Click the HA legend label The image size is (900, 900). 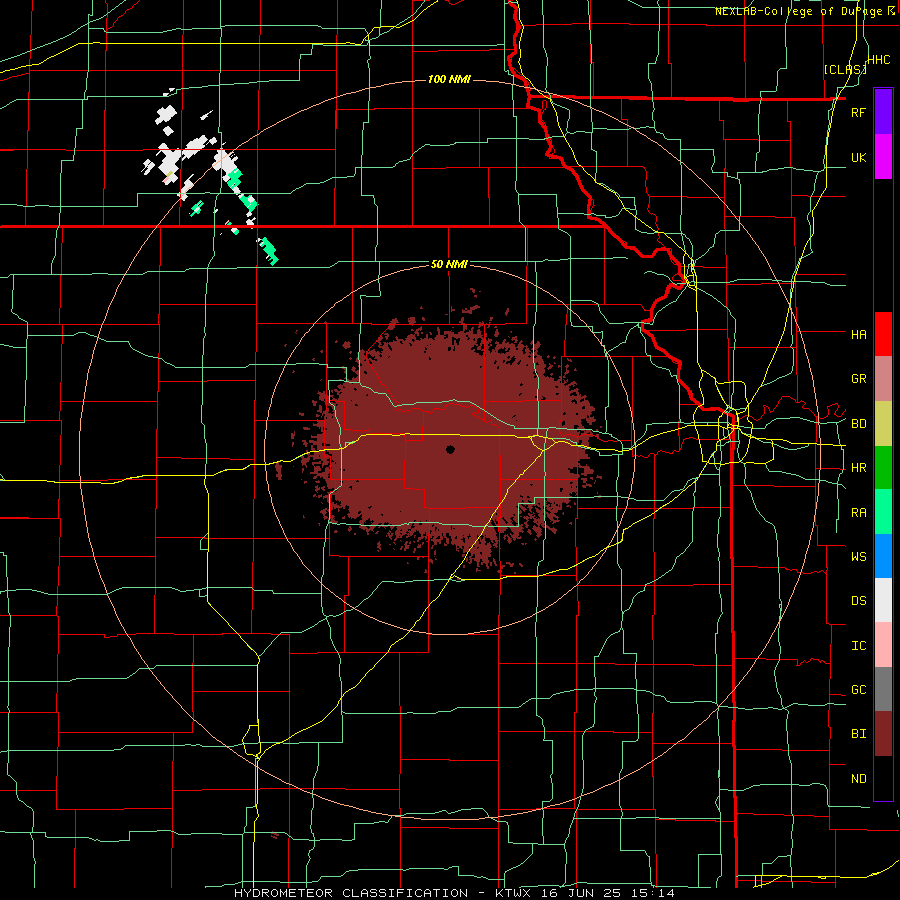859,335
